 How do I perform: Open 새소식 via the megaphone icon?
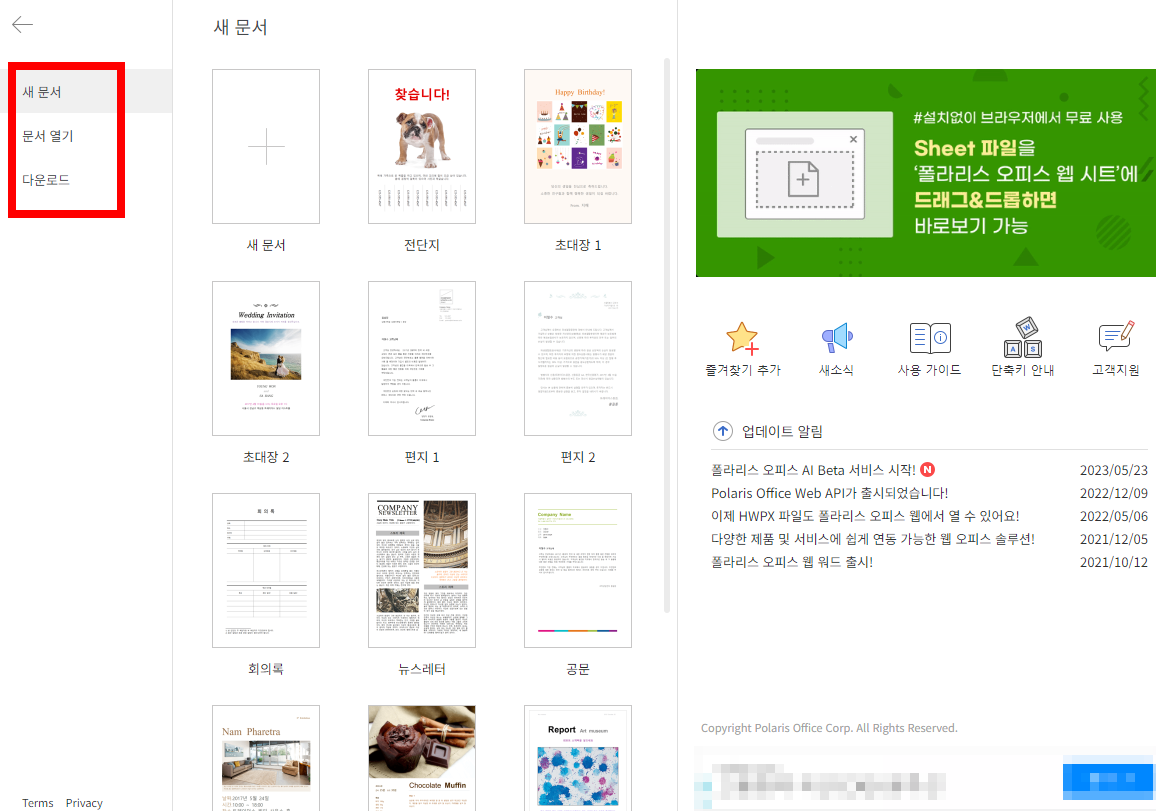(x=836, y=338)
